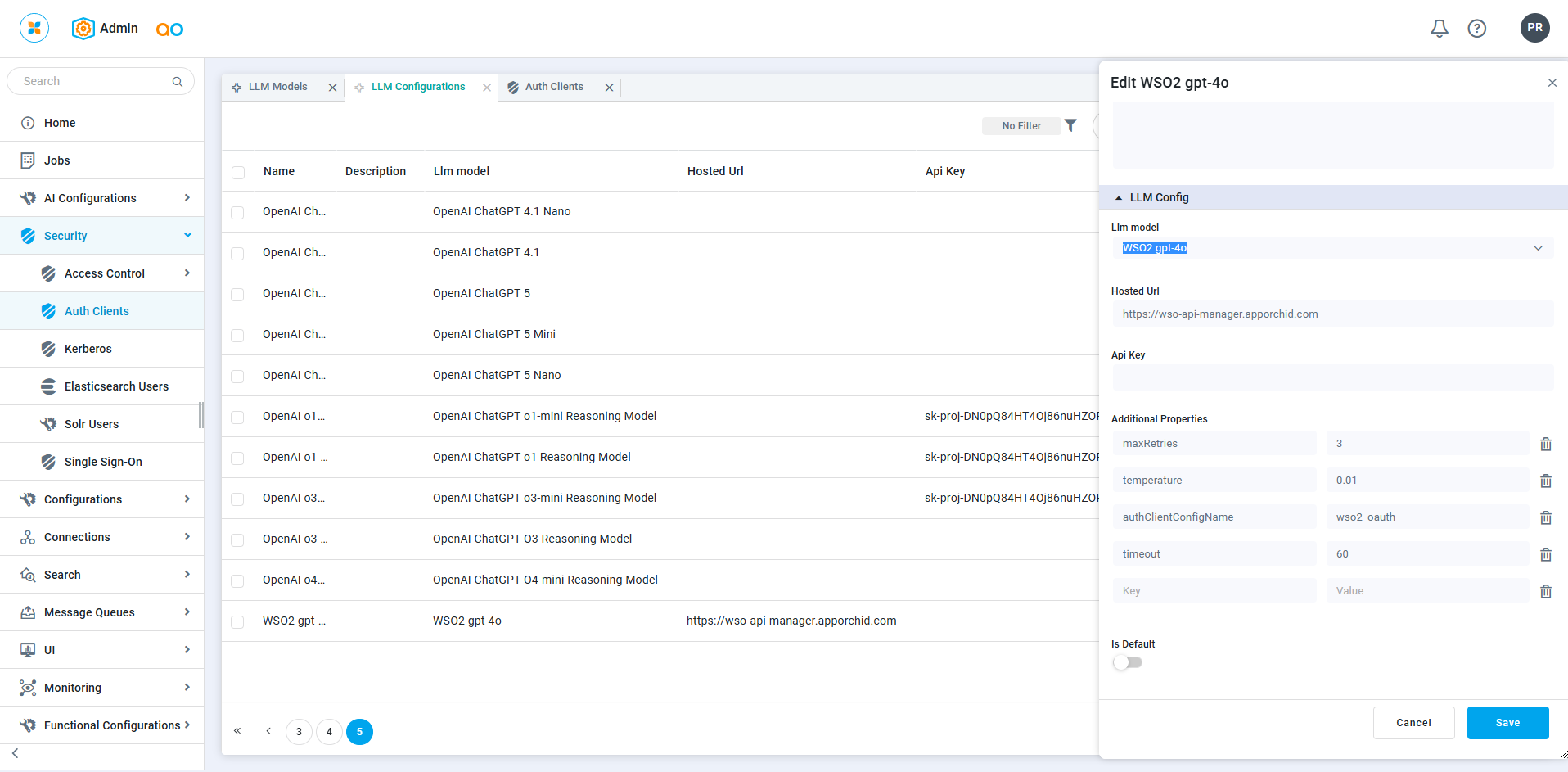
Task: Delete the timeout property with trash icon
Action: pos(1545,554)
